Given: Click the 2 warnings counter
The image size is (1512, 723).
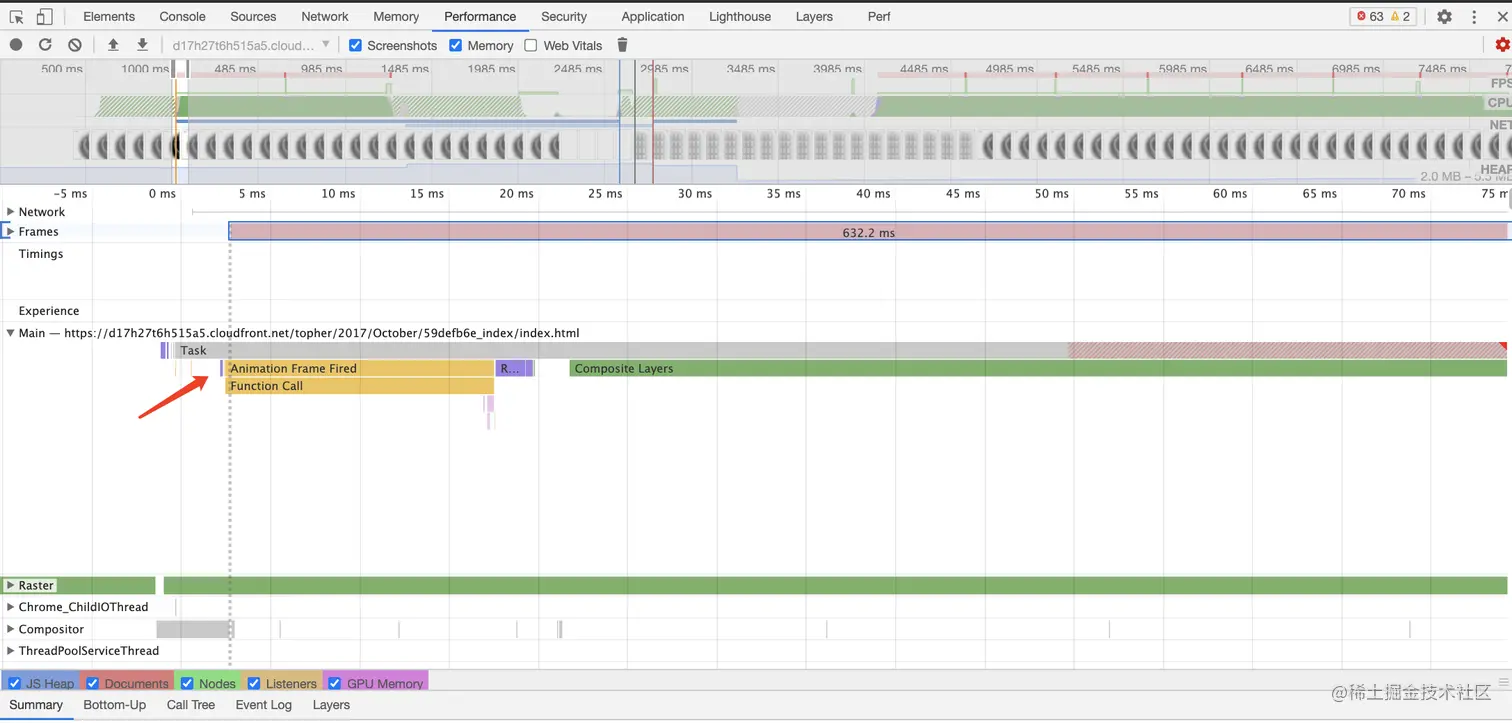Looking at the screenshot, I should [1400, 17].
